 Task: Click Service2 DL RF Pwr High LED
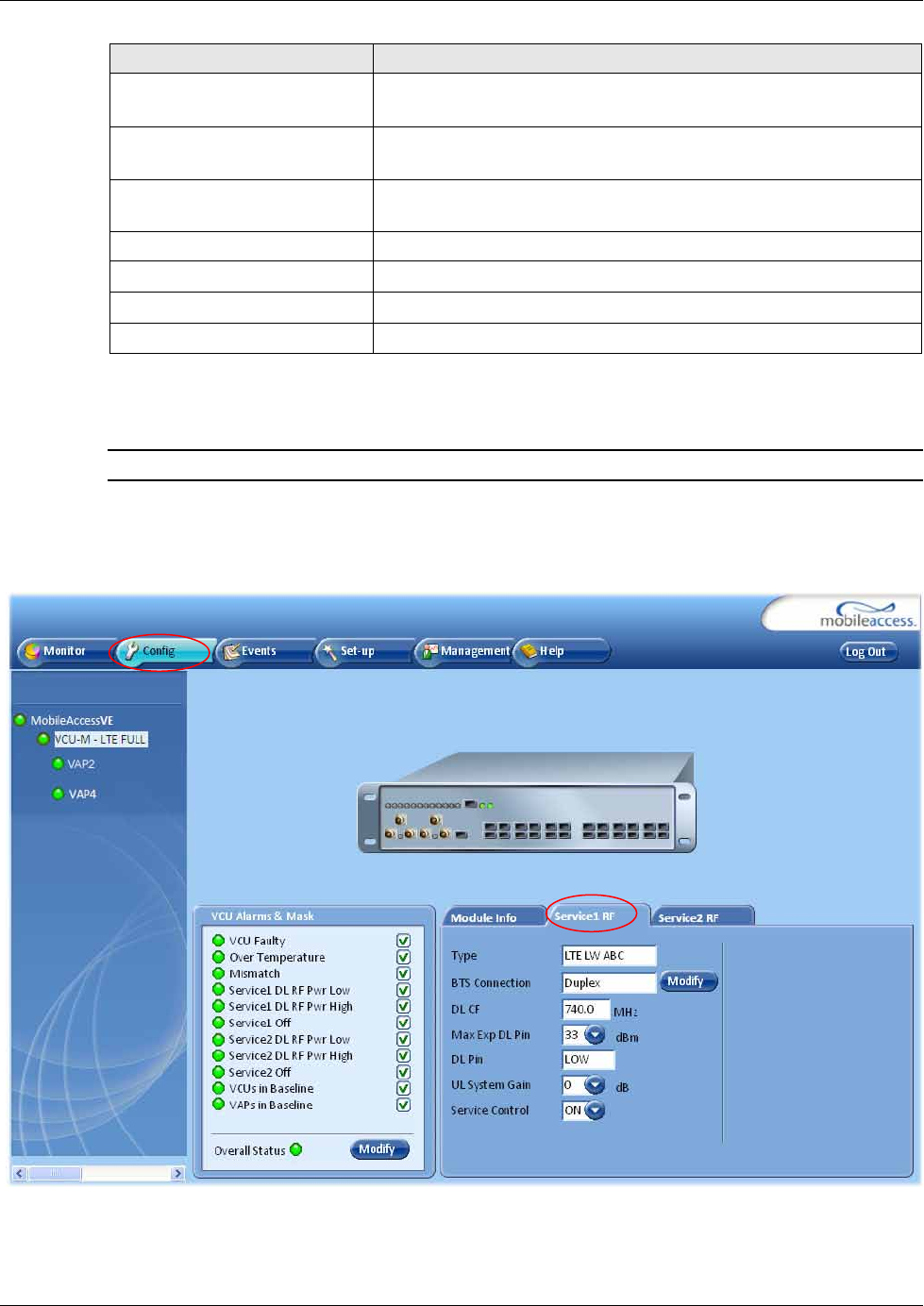(218, 1056)
